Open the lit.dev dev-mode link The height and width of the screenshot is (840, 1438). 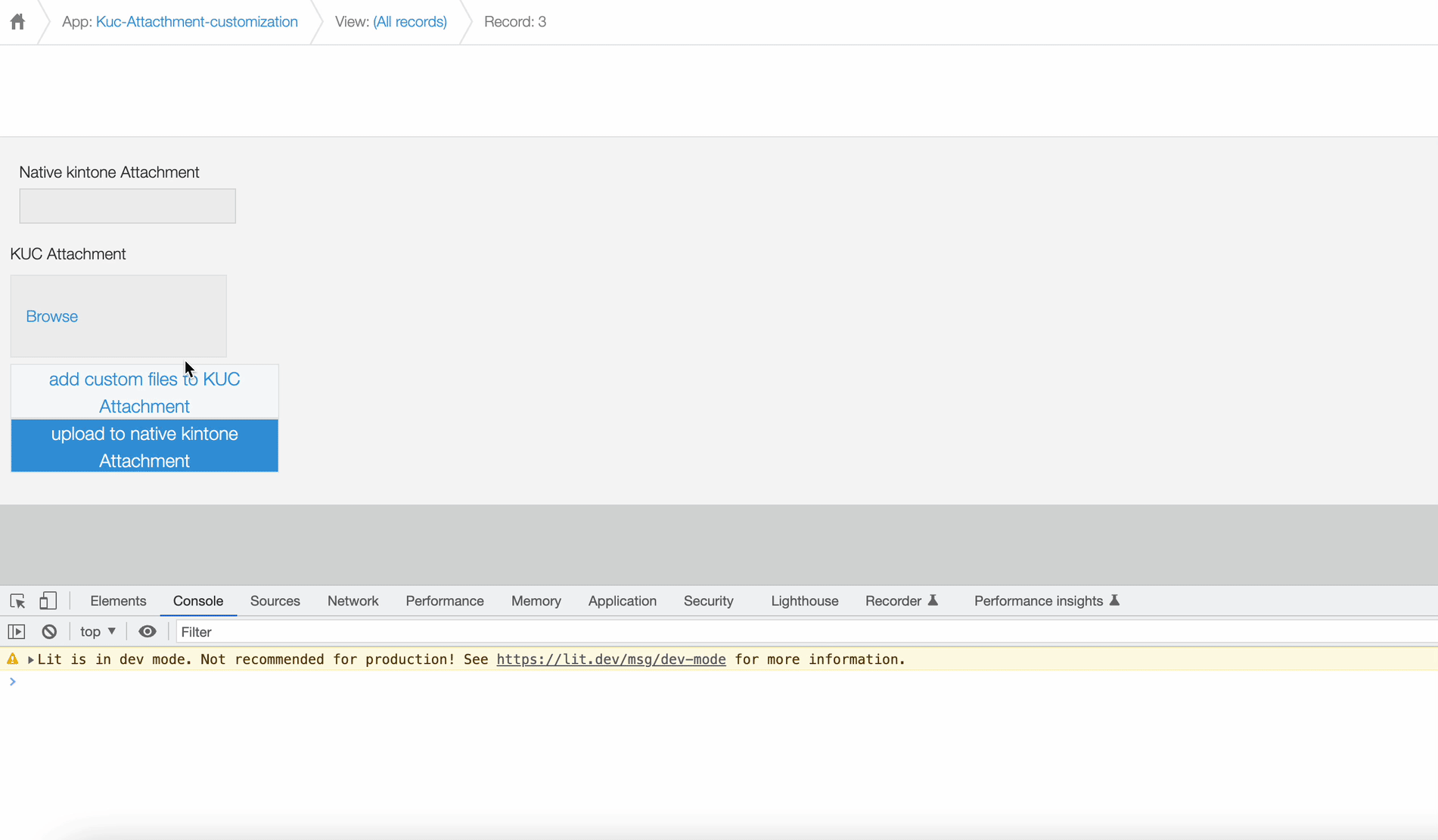pyautogui.click(x=610, y=659)
